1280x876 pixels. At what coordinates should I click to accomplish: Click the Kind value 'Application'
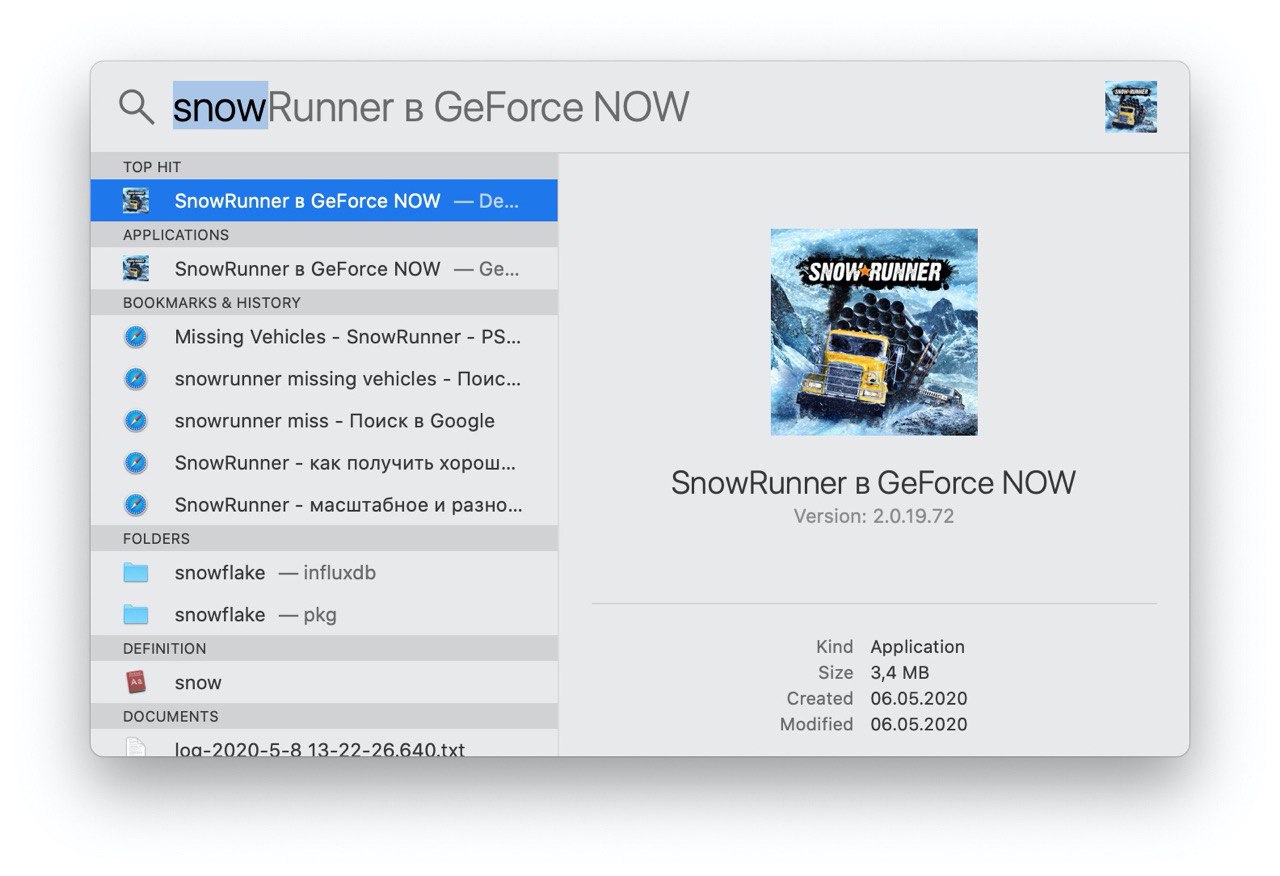click(918, 647)
